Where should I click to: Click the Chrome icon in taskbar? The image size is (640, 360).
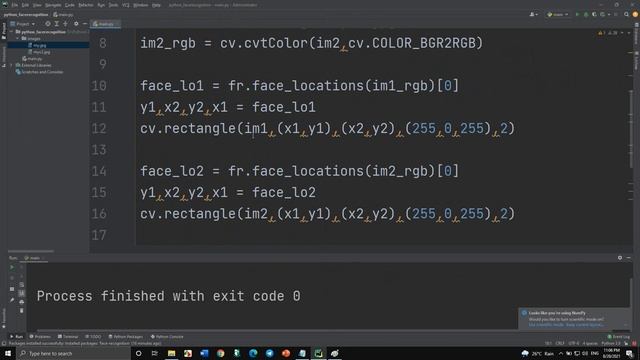click(x=220, y=353)
